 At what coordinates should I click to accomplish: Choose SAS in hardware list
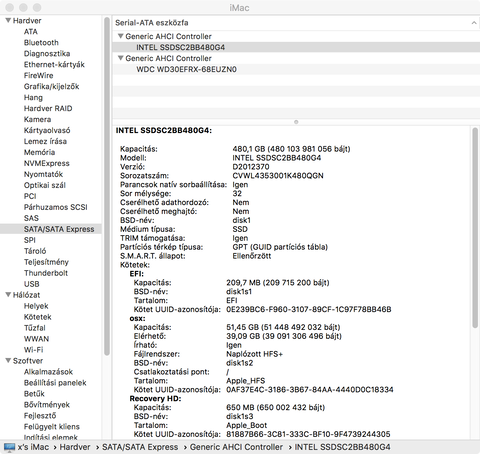point(31,218)
